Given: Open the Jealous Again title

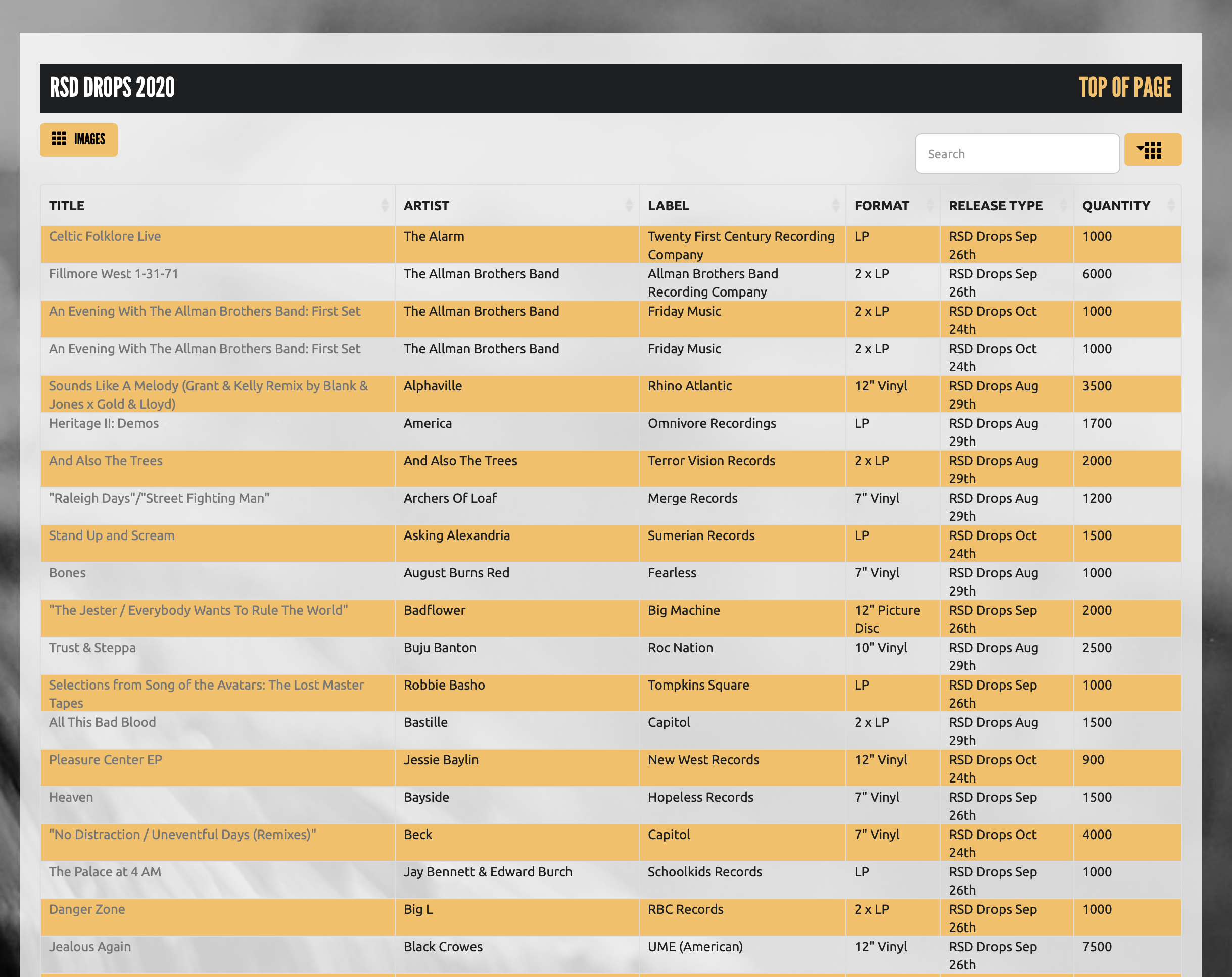Looking at the screenshot, I should [x=90, y=947].
